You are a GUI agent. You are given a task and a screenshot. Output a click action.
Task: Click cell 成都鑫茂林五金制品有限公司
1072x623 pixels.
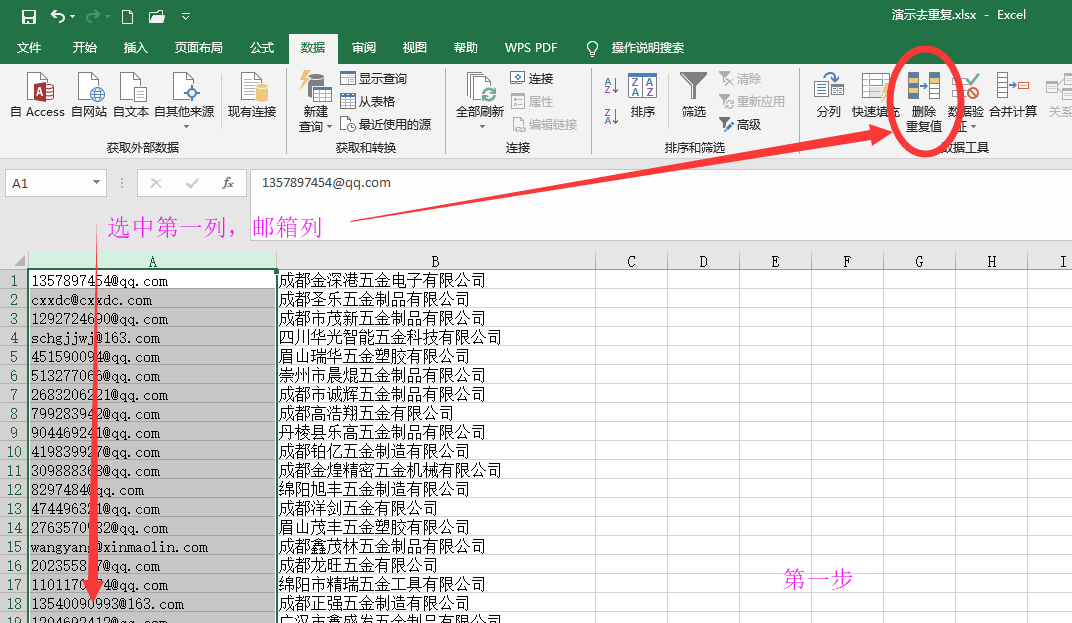tap(436, 546)
